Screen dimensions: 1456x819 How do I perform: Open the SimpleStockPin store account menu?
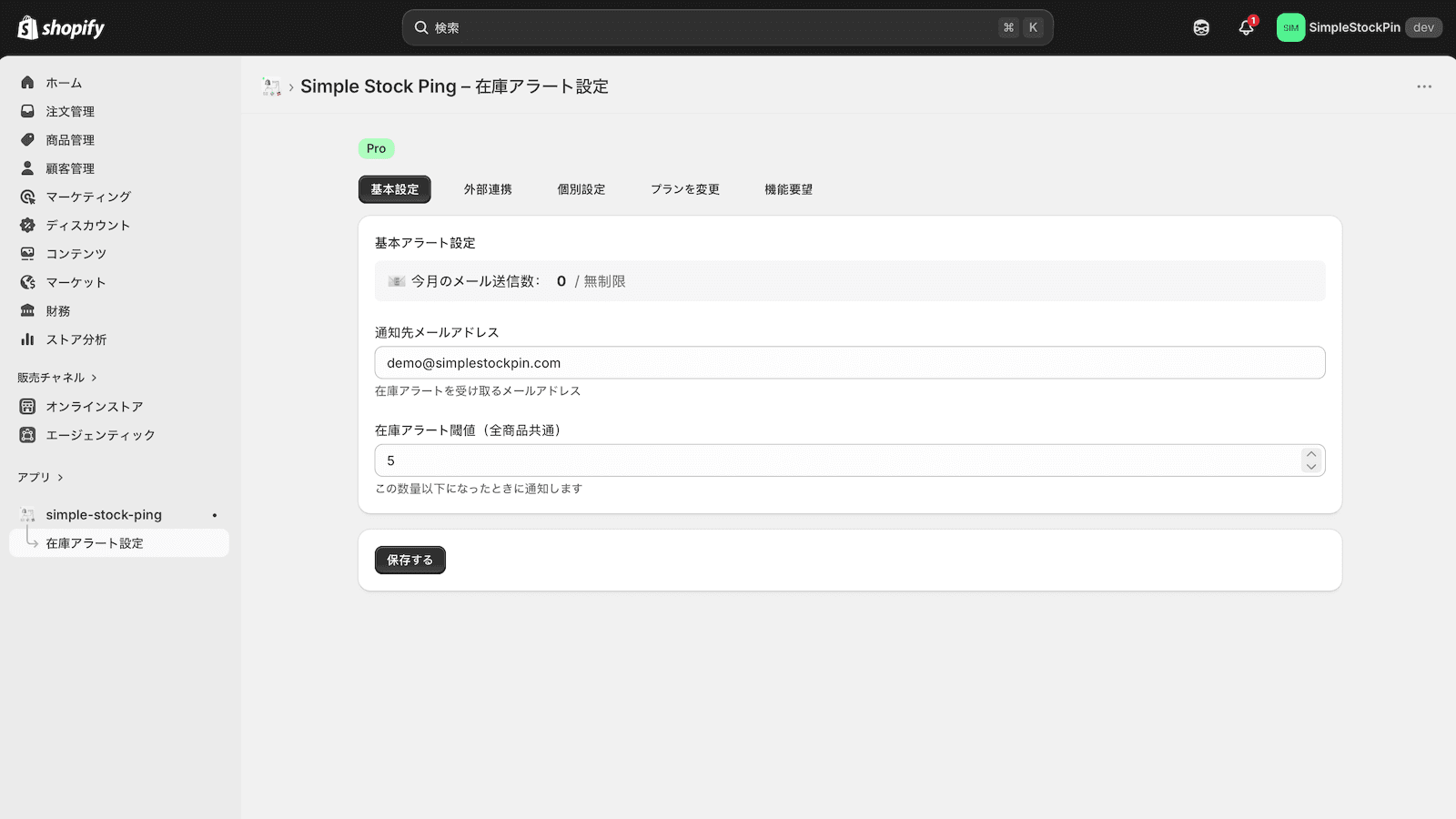coord(1360,27)
